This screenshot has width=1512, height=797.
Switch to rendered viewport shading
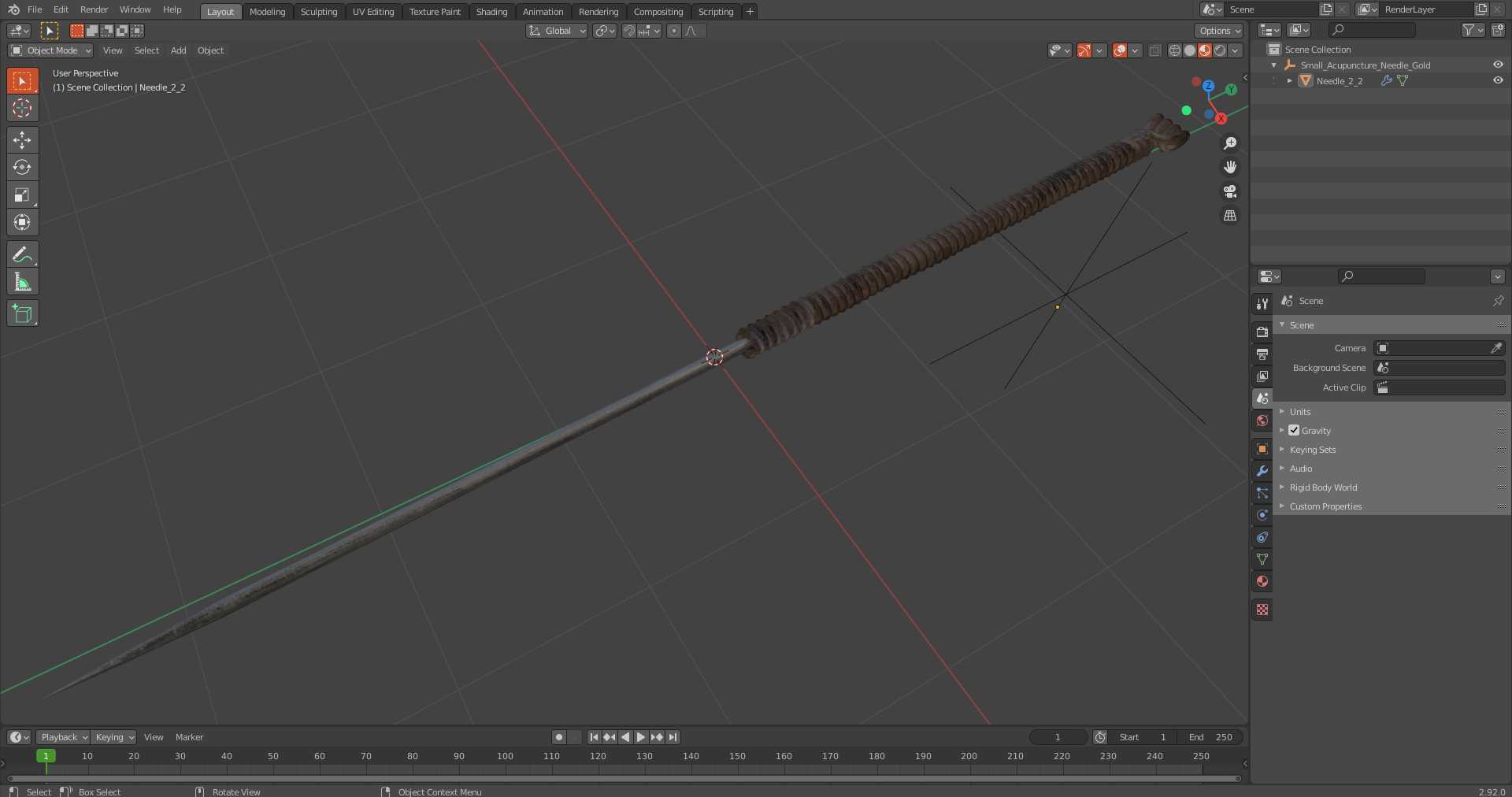pos(1219,50)
